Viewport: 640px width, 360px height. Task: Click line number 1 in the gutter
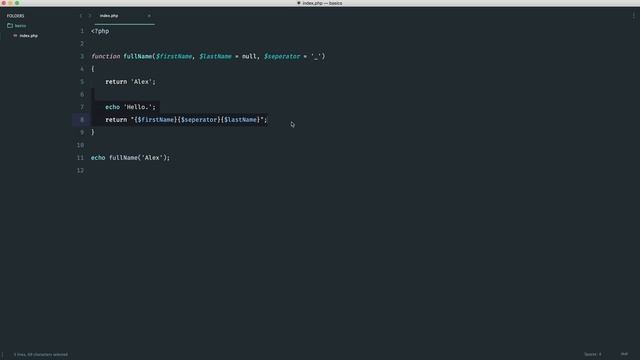pos(82,31)
